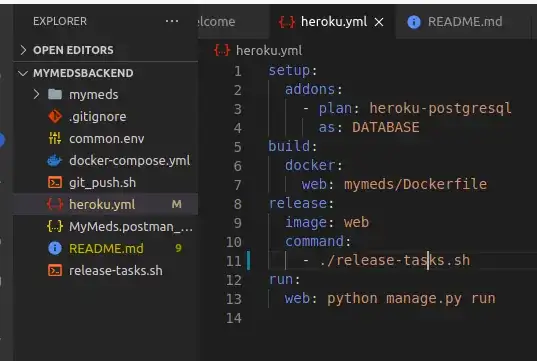Screen dimensions: 537x361
Task: Click the 'image' key on line 9
Action: [x=306, y=223]
